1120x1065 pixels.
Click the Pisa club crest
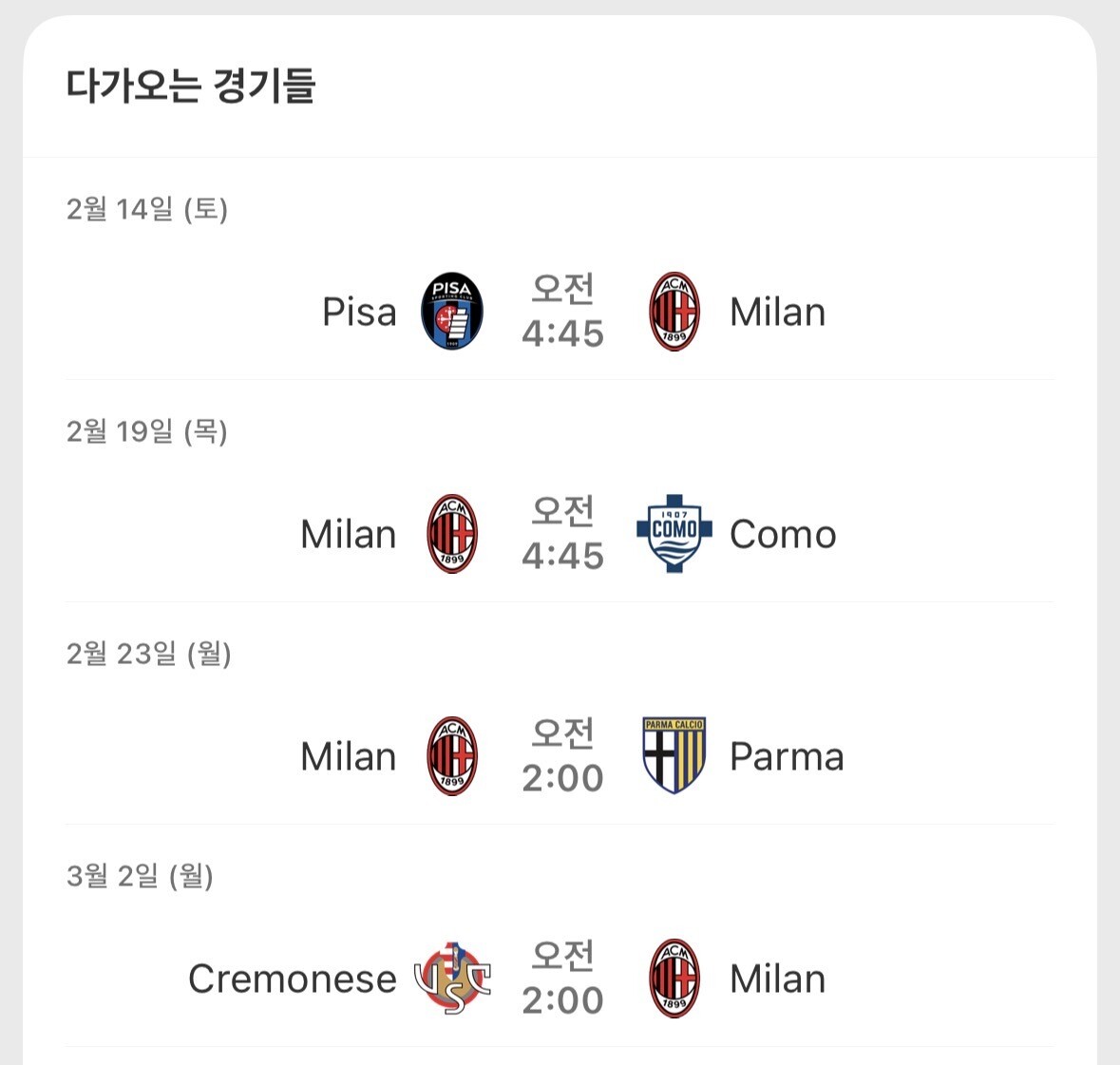point(452,312)
